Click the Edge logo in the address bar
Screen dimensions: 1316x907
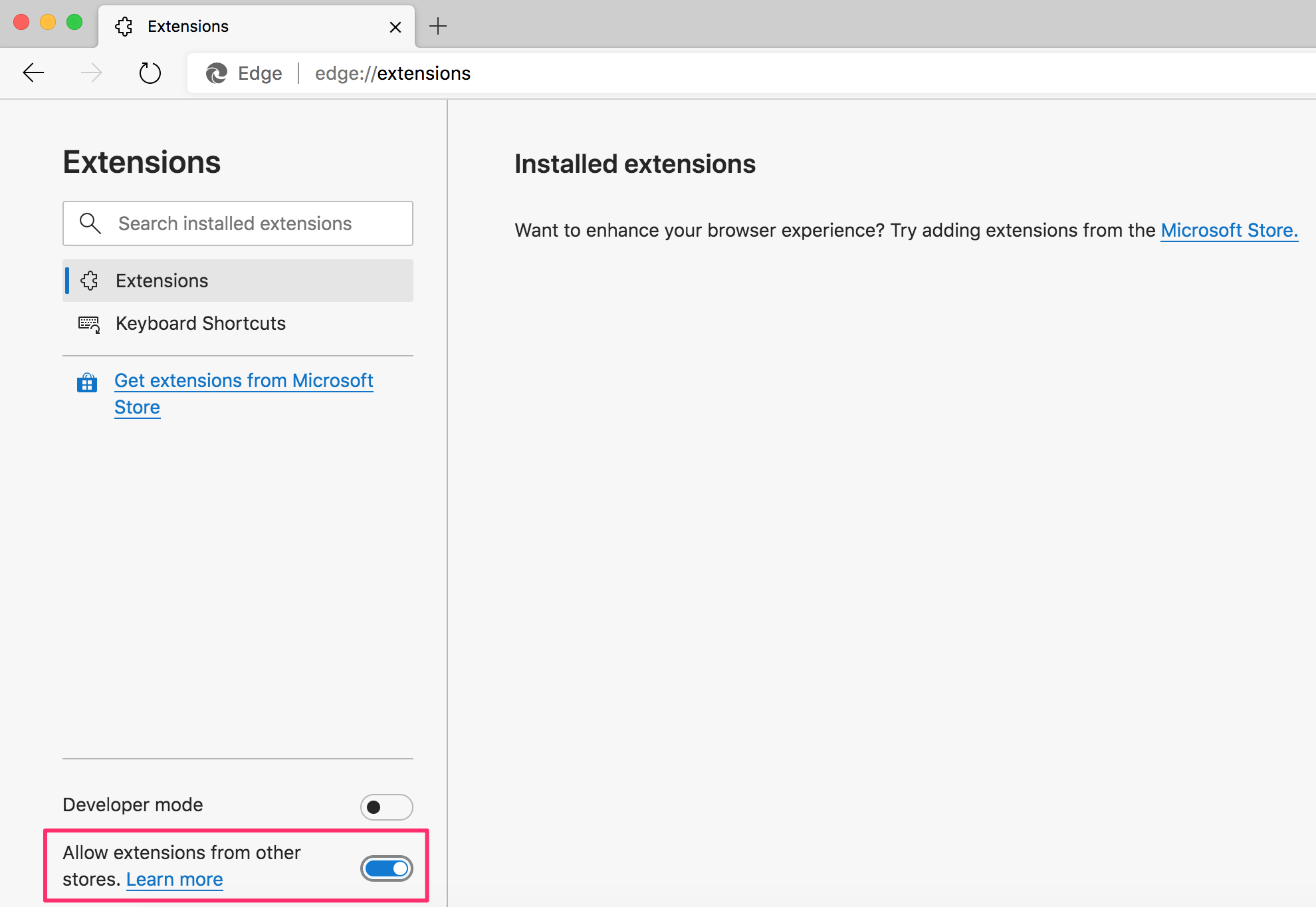215,73
